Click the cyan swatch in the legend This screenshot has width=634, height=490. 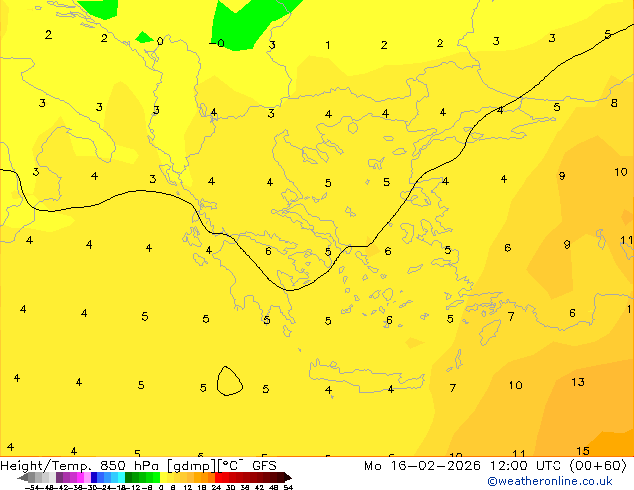click(121, 477)
